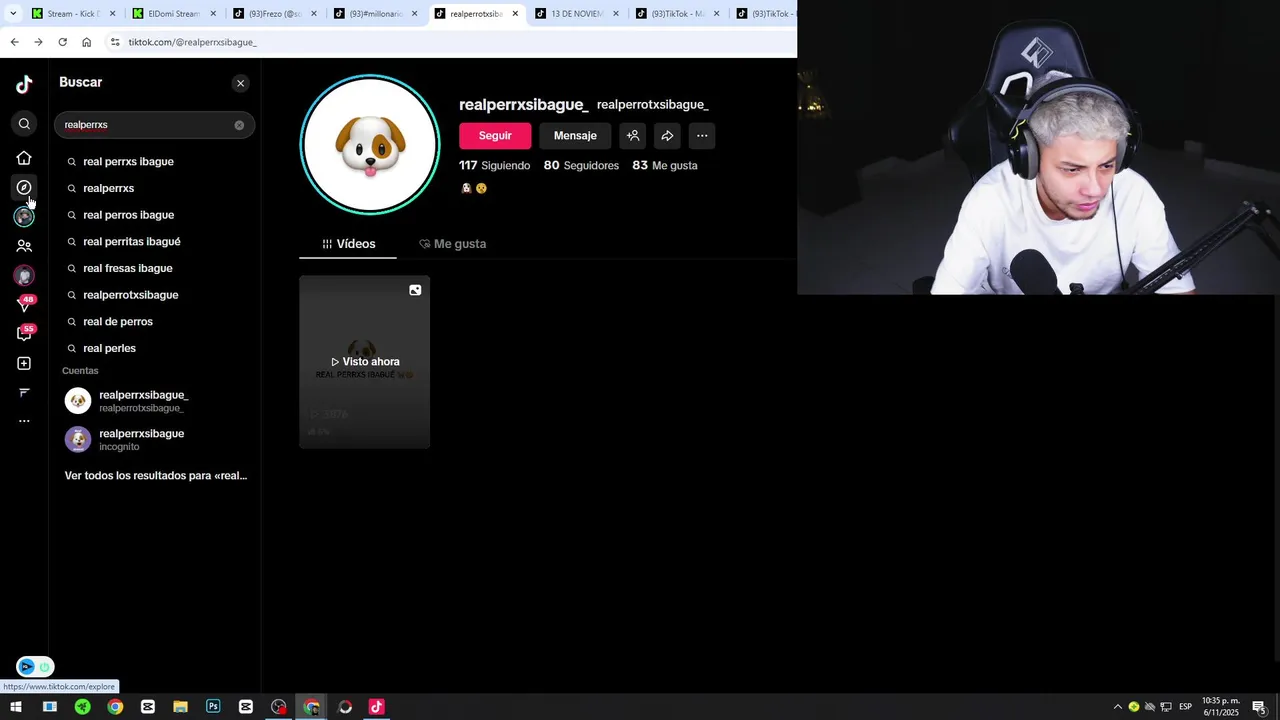Open the Friends icon in the sidebar
1280x720 pixels.
[24, 246]
